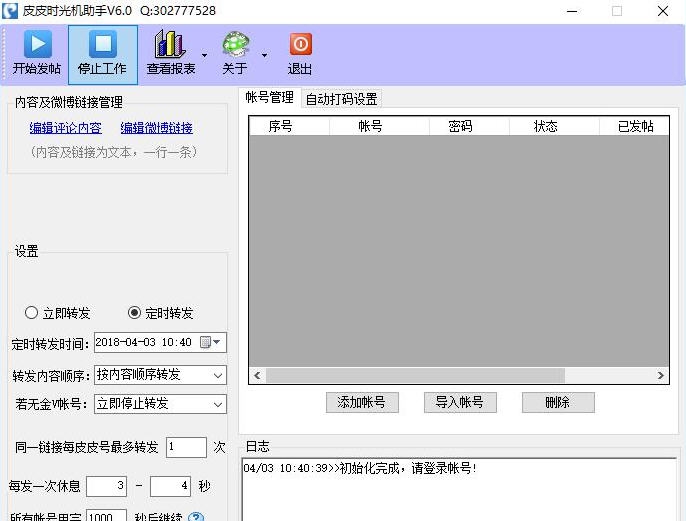Screen dimensions: 686x521
Task: Click the account table horizontal scrollbar
Action: [x=420, y=376]
